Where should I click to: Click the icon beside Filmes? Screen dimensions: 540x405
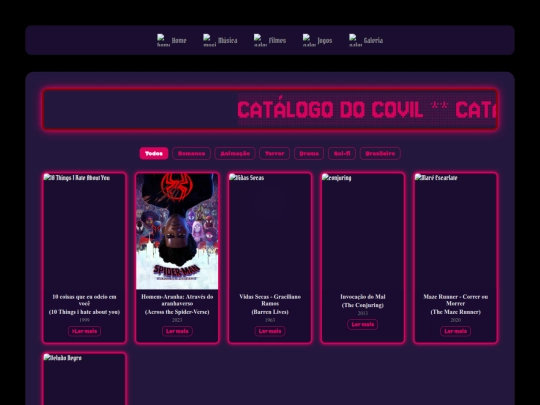tap(260, 40)
